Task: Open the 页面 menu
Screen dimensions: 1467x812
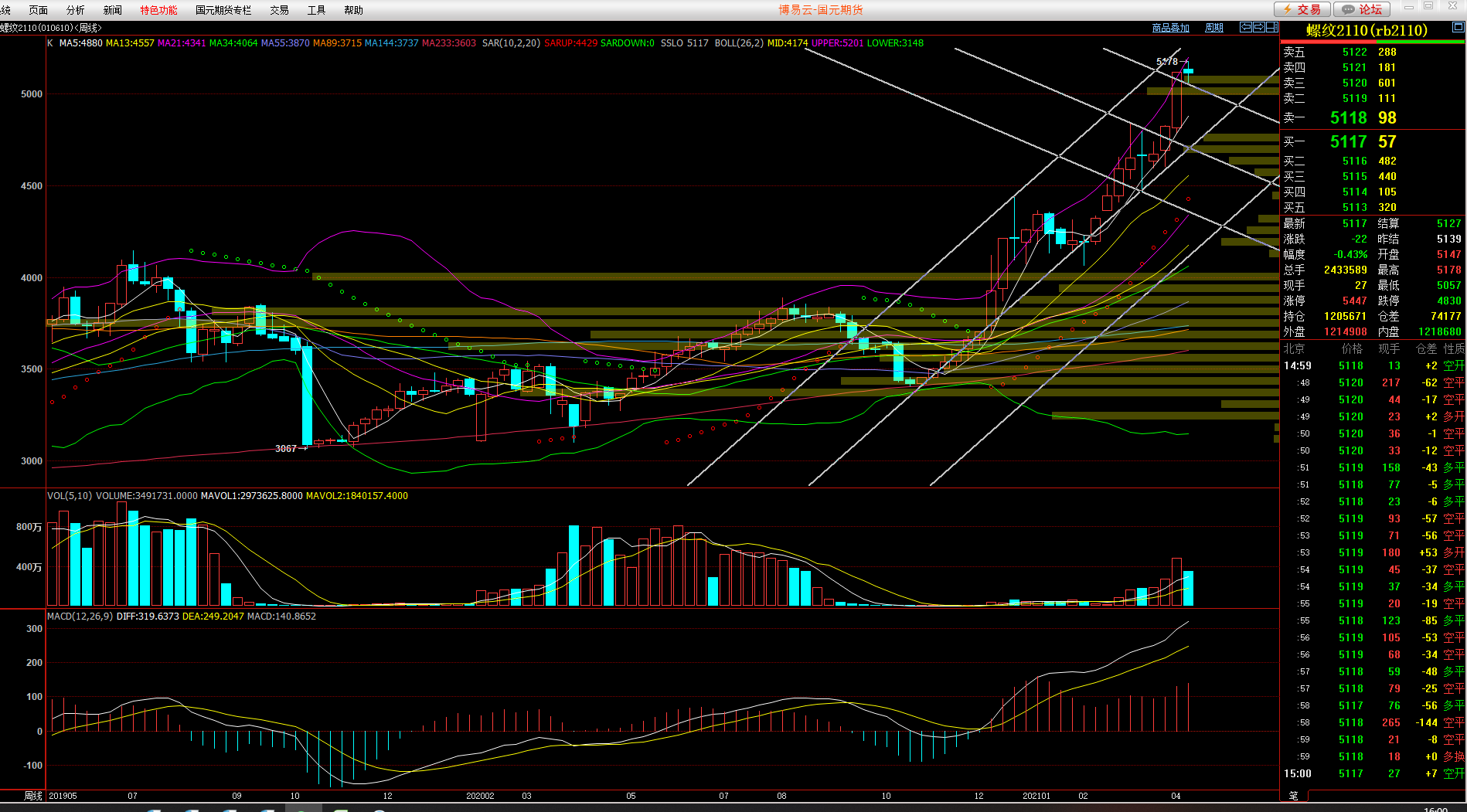Action: pyautogui.click(x=38, y=10)
